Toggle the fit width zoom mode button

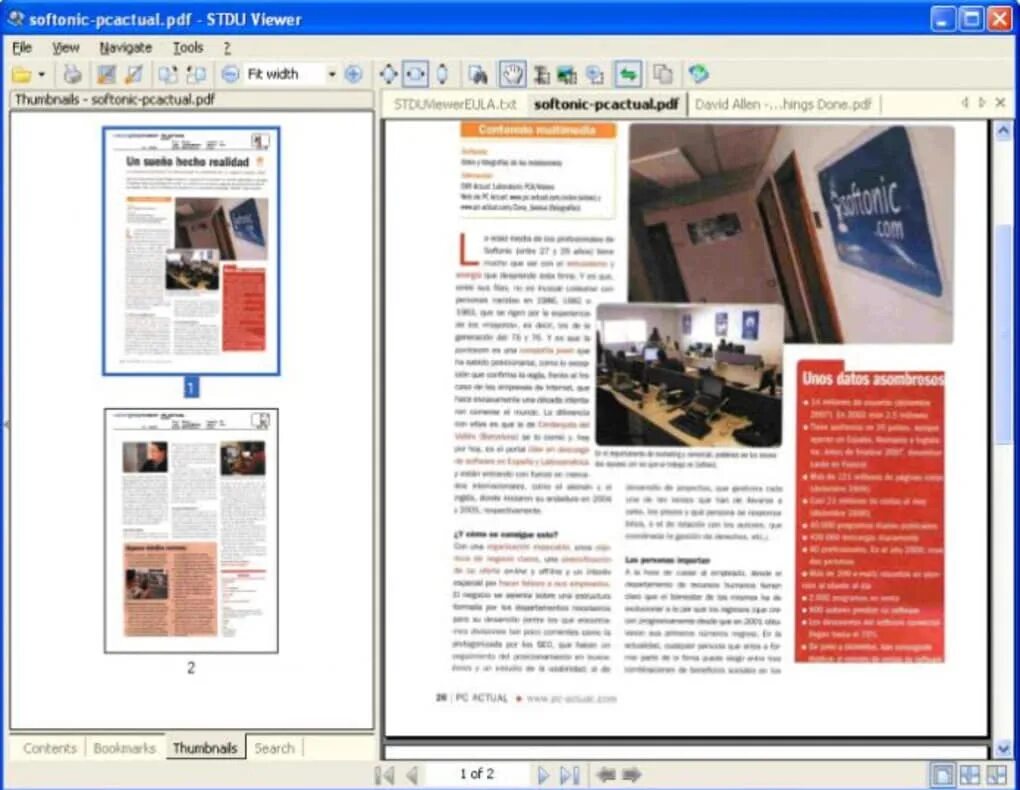[415, 74]
